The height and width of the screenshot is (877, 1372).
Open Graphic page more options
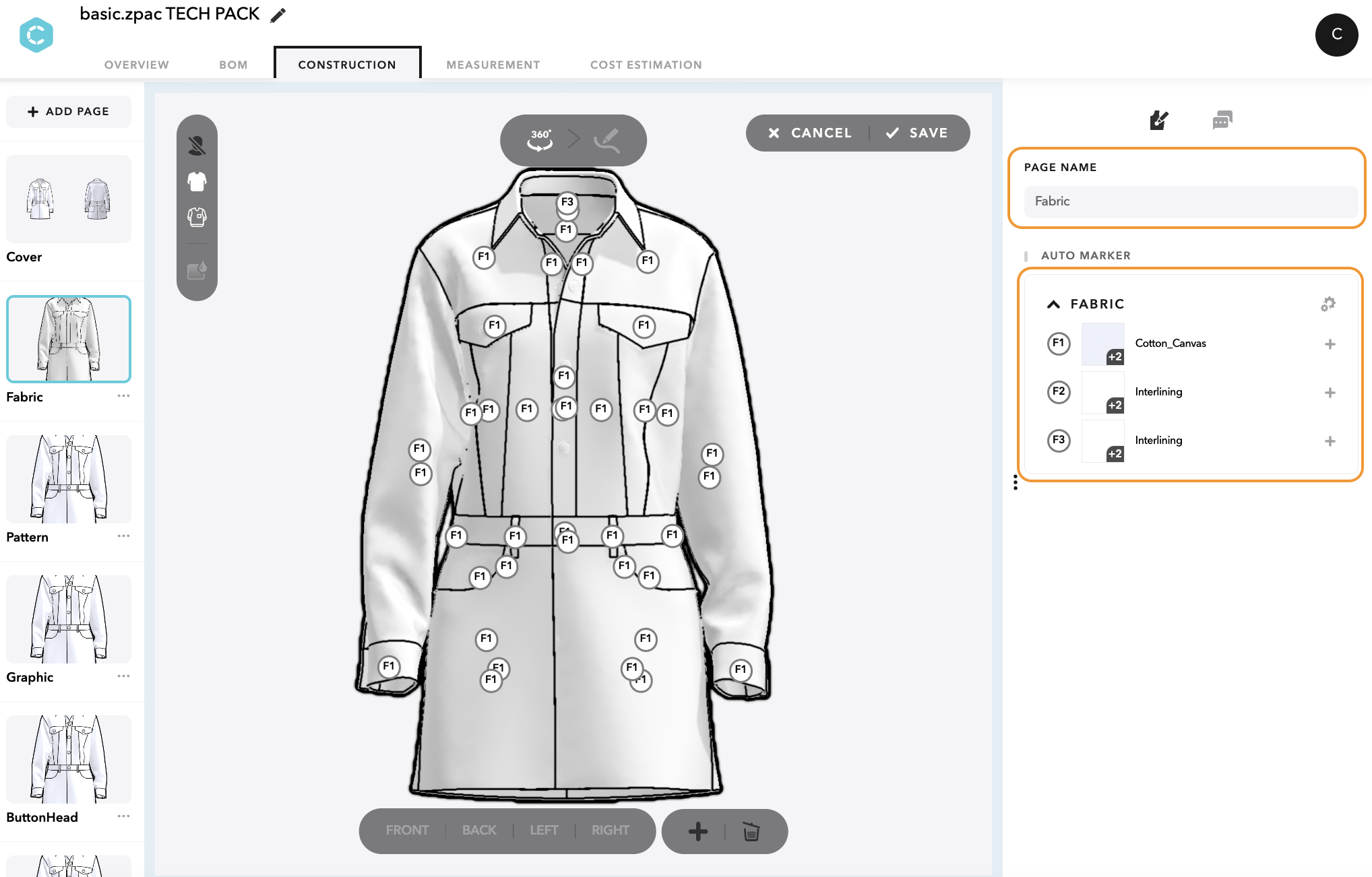tap(123, 676)
